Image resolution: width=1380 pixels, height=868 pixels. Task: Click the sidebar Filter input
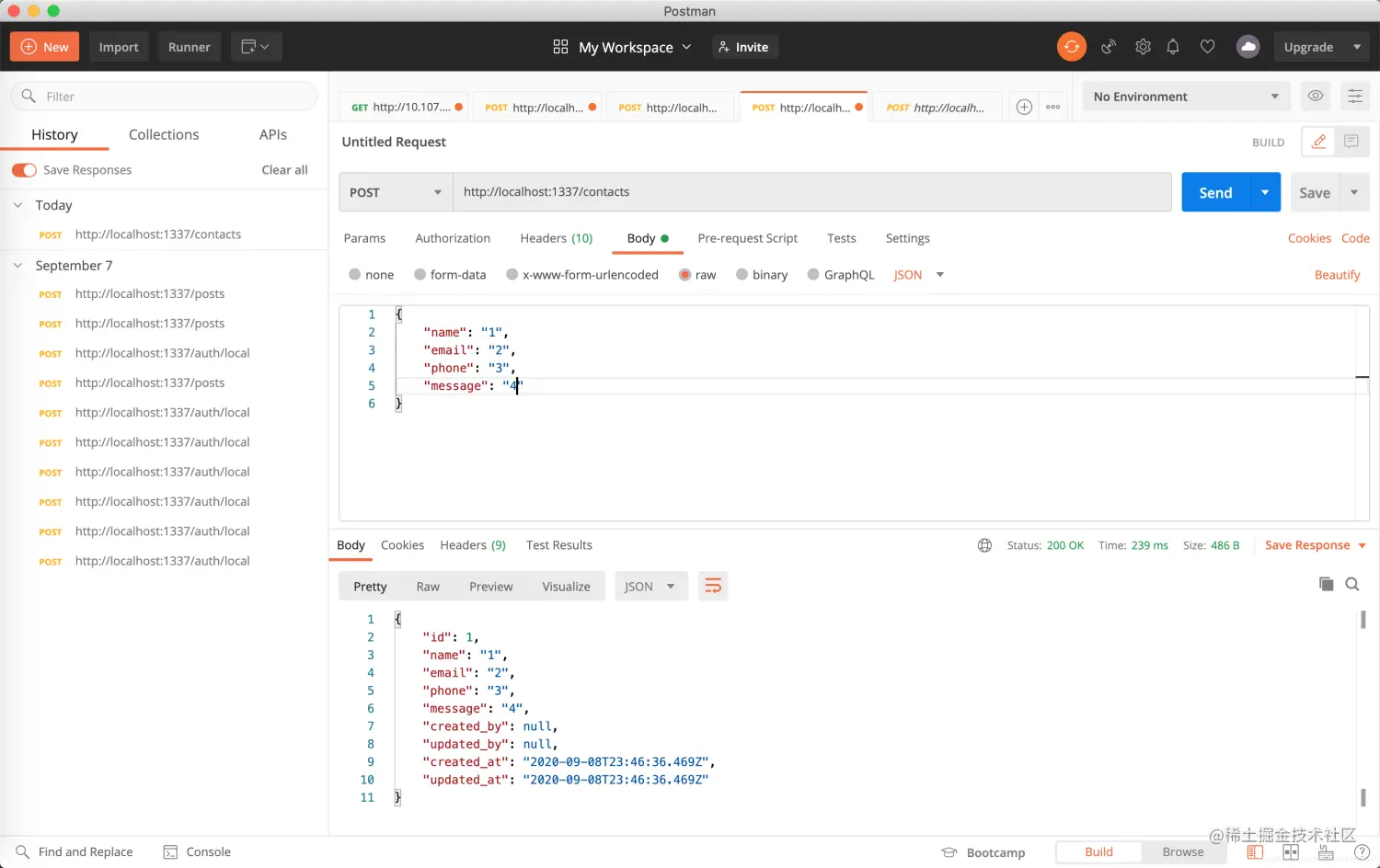pos(164,96)
